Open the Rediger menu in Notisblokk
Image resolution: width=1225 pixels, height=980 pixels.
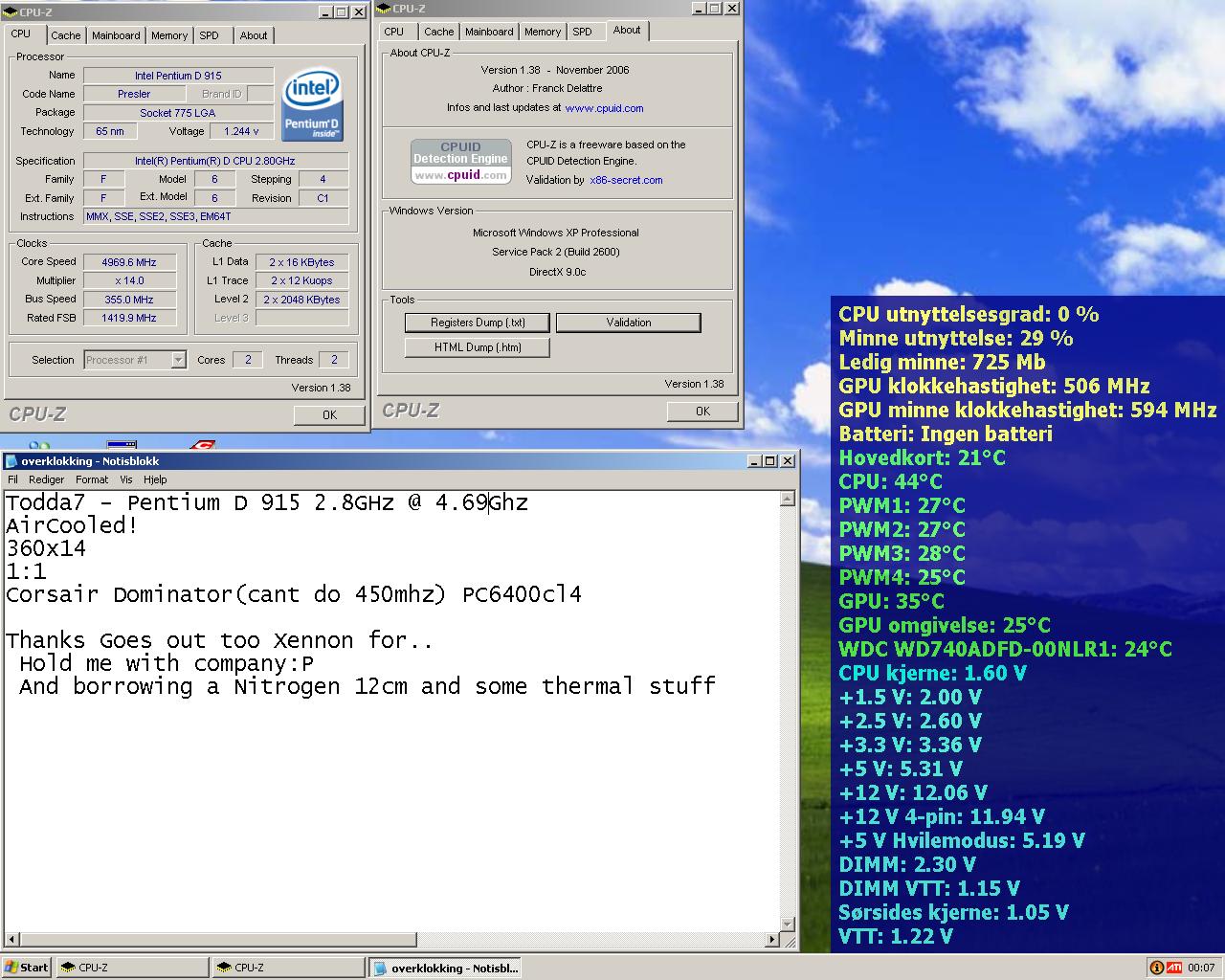tap(47, 479)
